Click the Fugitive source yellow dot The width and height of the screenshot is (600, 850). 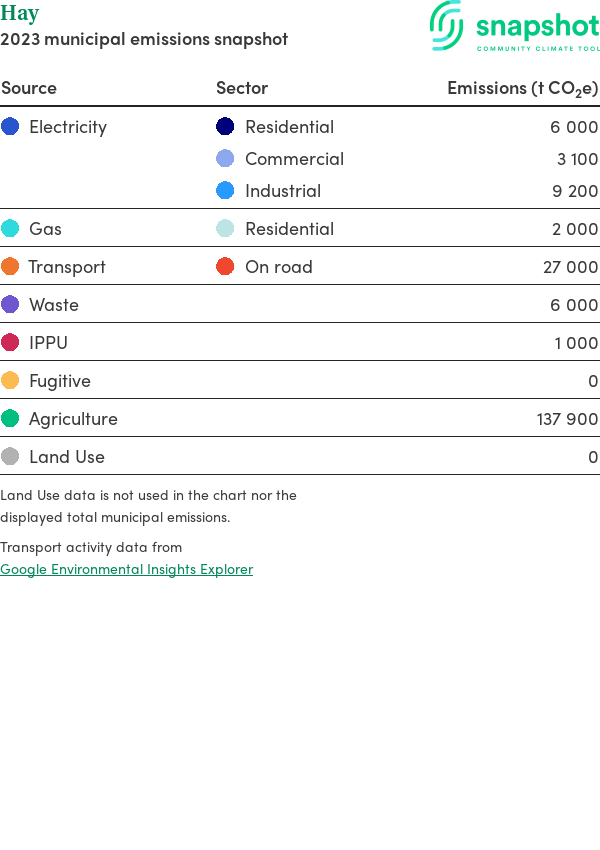[10, 381]
